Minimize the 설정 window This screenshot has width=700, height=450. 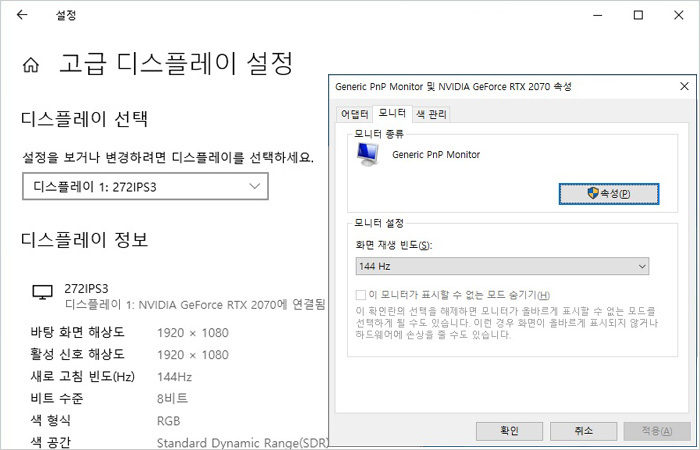590,16
